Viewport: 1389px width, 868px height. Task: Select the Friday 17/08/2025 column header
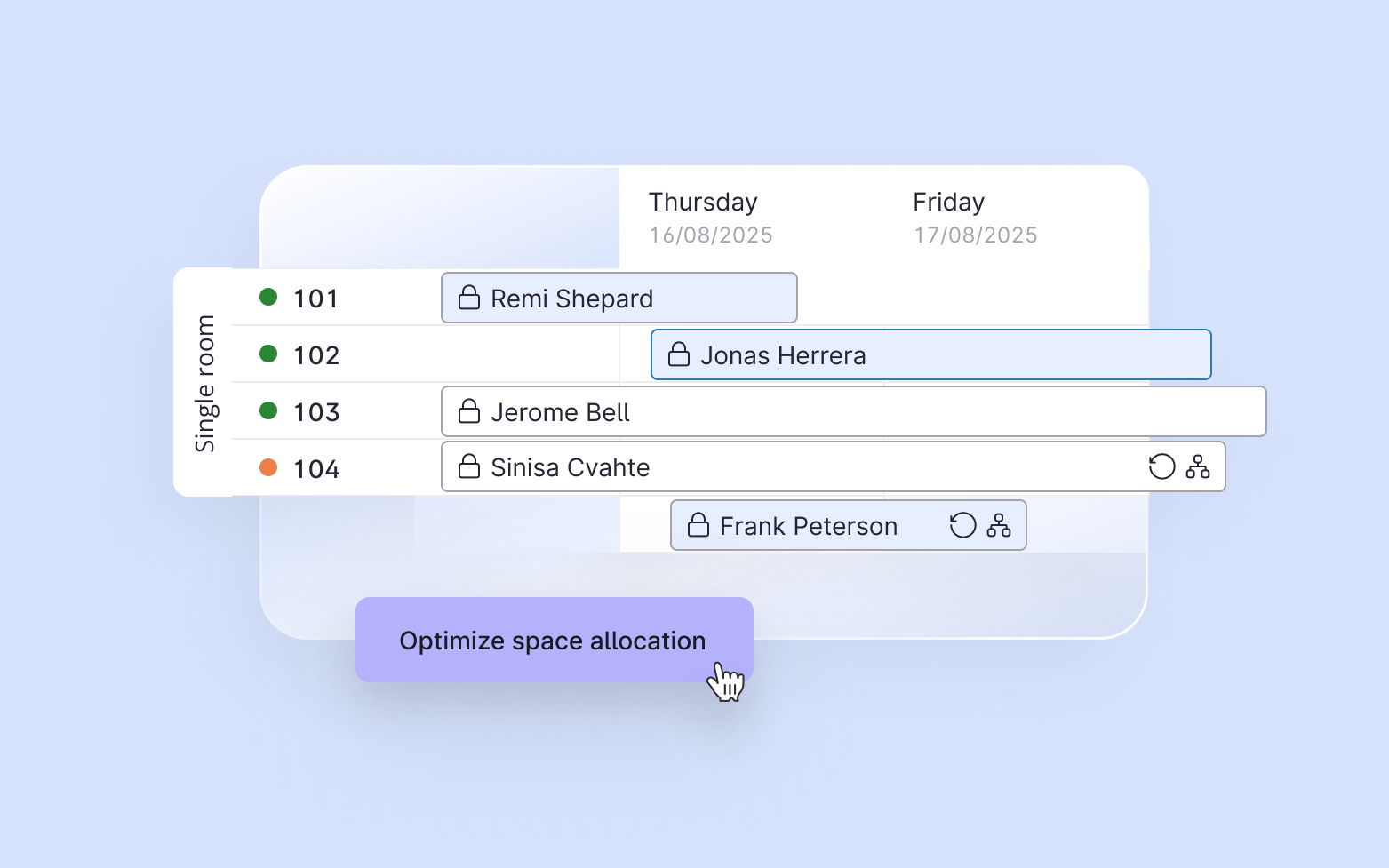click(975, 218)
